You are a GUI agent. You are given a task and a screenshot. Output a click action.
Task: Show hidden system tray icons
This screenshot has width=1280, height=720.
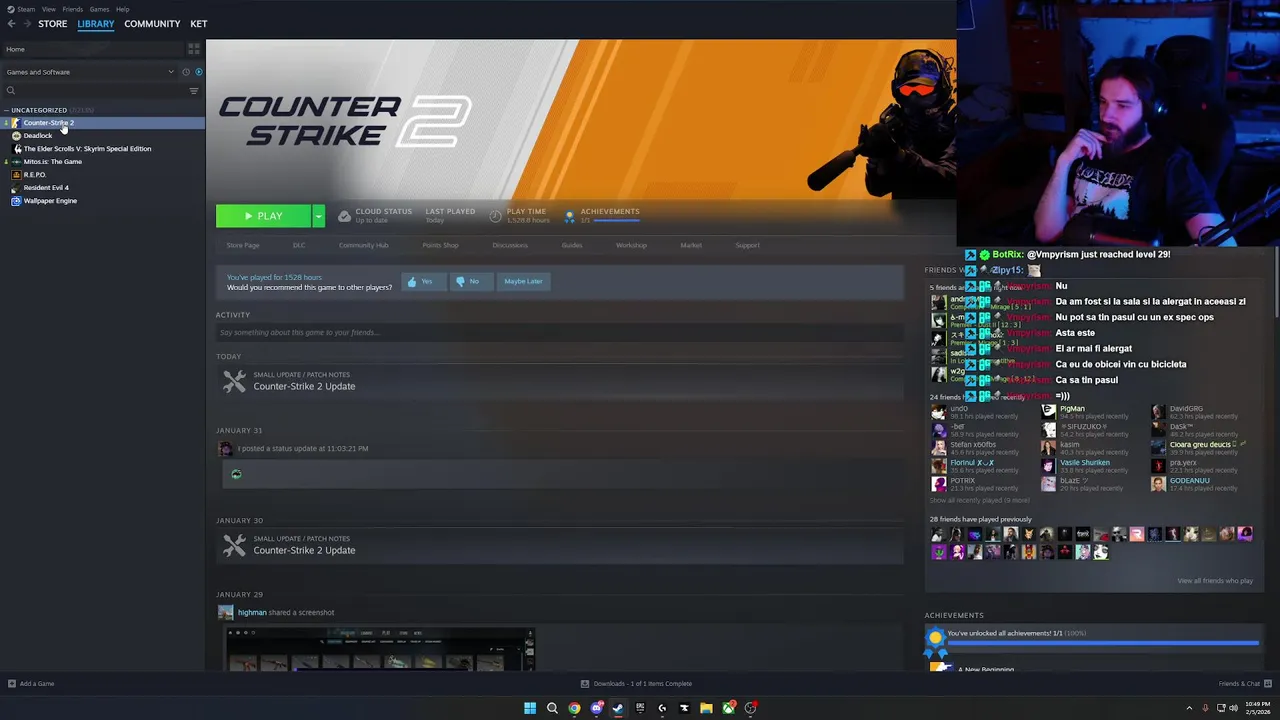(1189, 708)
